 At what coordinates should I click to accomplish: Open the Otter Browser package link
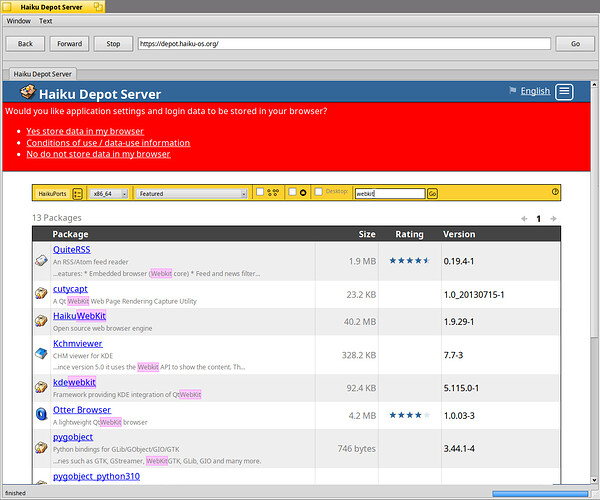82,410
